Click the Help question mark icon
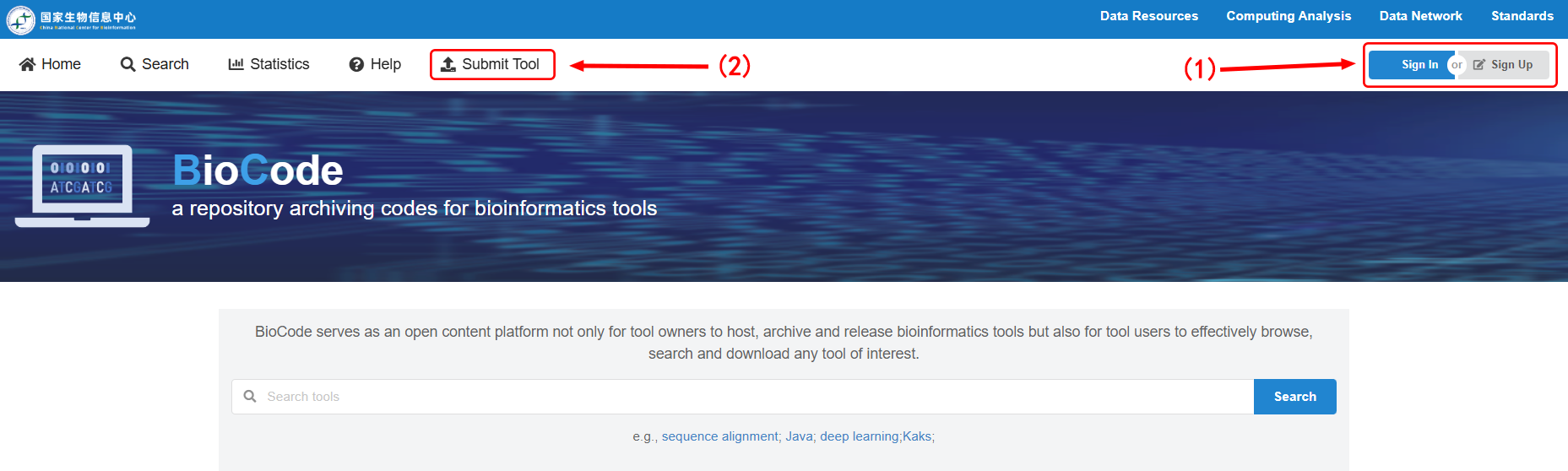Viewport: 1568px width, 471px height. [356, 64]
